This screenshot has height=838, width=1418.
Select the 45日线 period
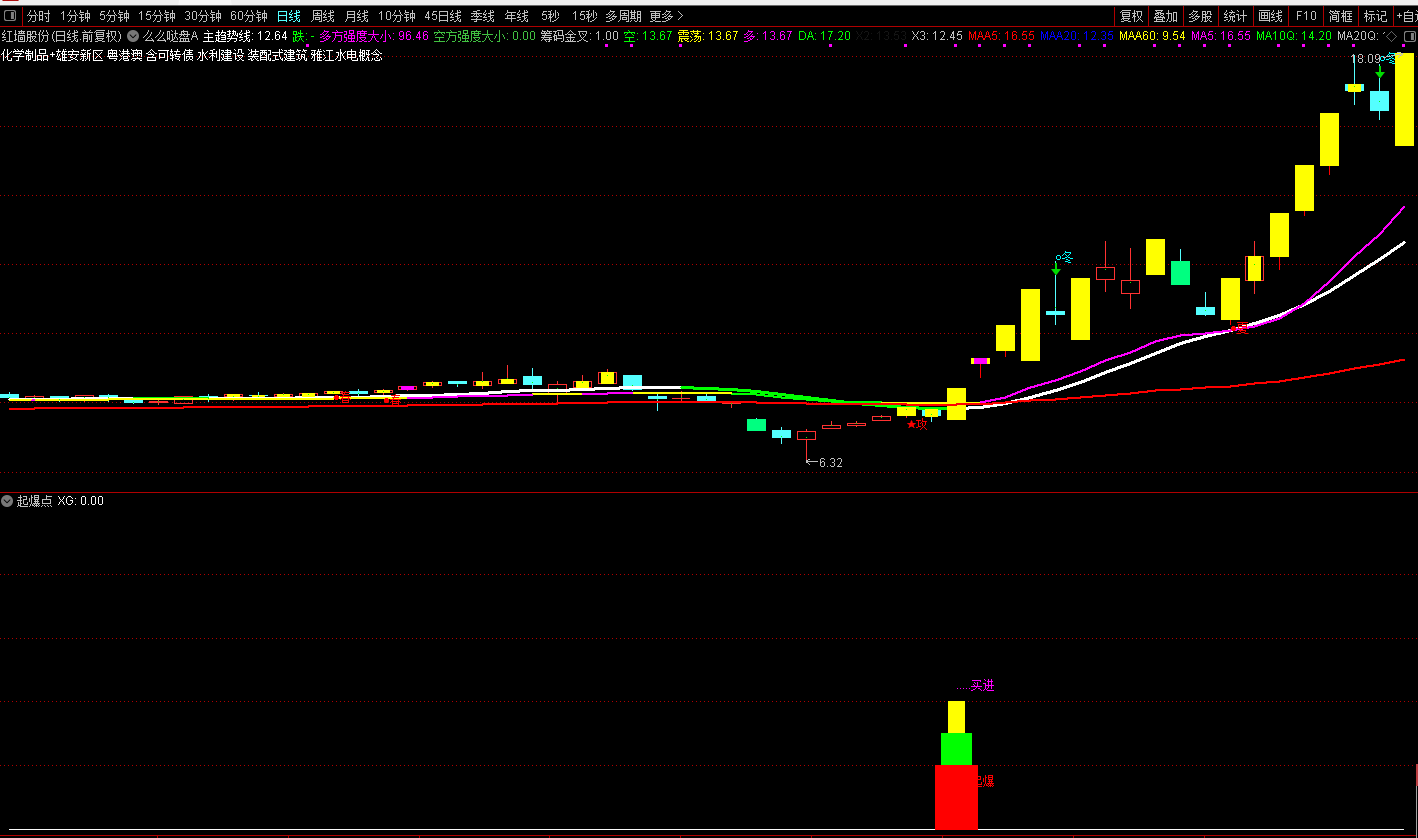click(443, 16)
